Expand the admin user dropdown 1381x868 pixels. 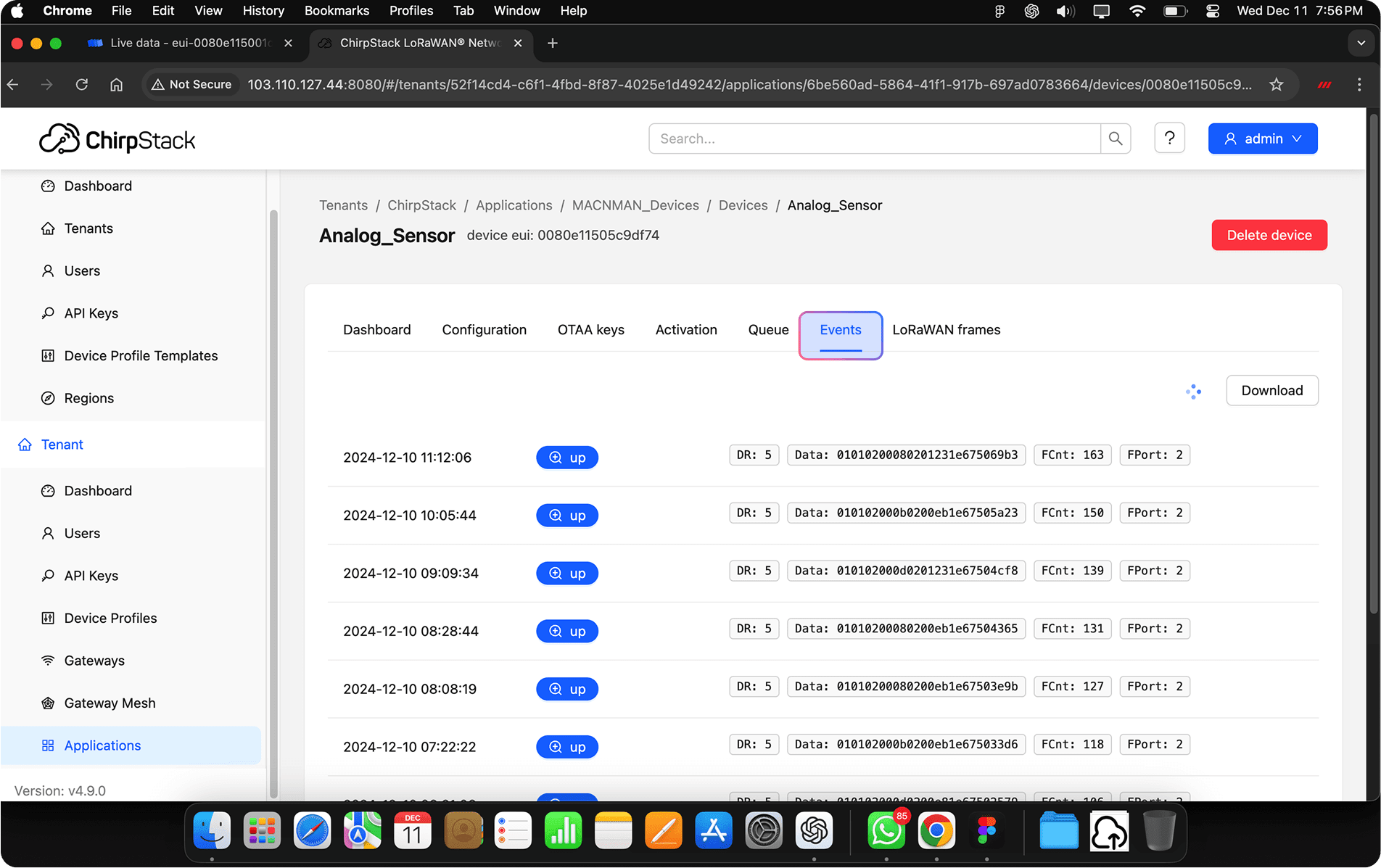click(1262, 139)
